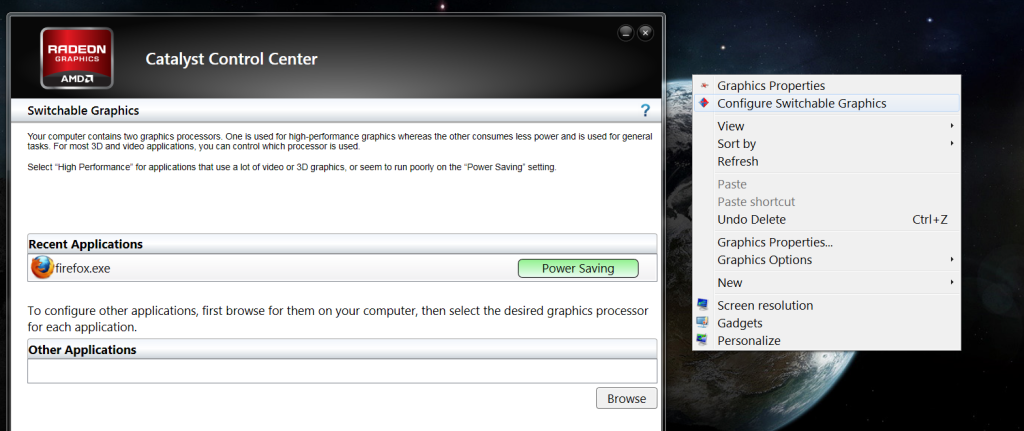Minimize Catalyst Control Center window
1024x431 pixels.
point(625,33)
